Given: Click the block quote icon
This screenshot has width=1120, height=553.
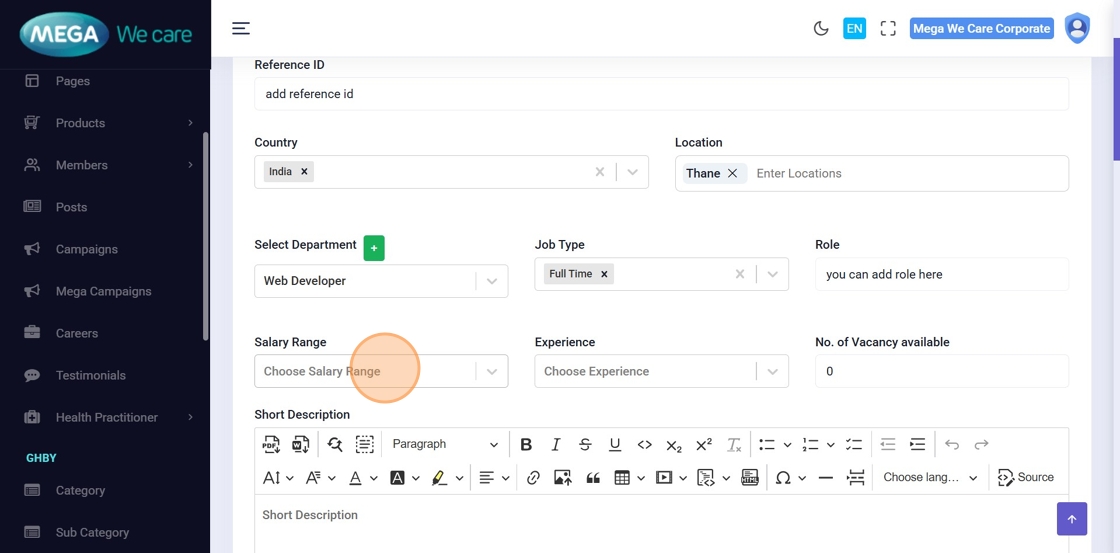Looking at the screenshot, I should pyautogui.click(x=593, y=478).
